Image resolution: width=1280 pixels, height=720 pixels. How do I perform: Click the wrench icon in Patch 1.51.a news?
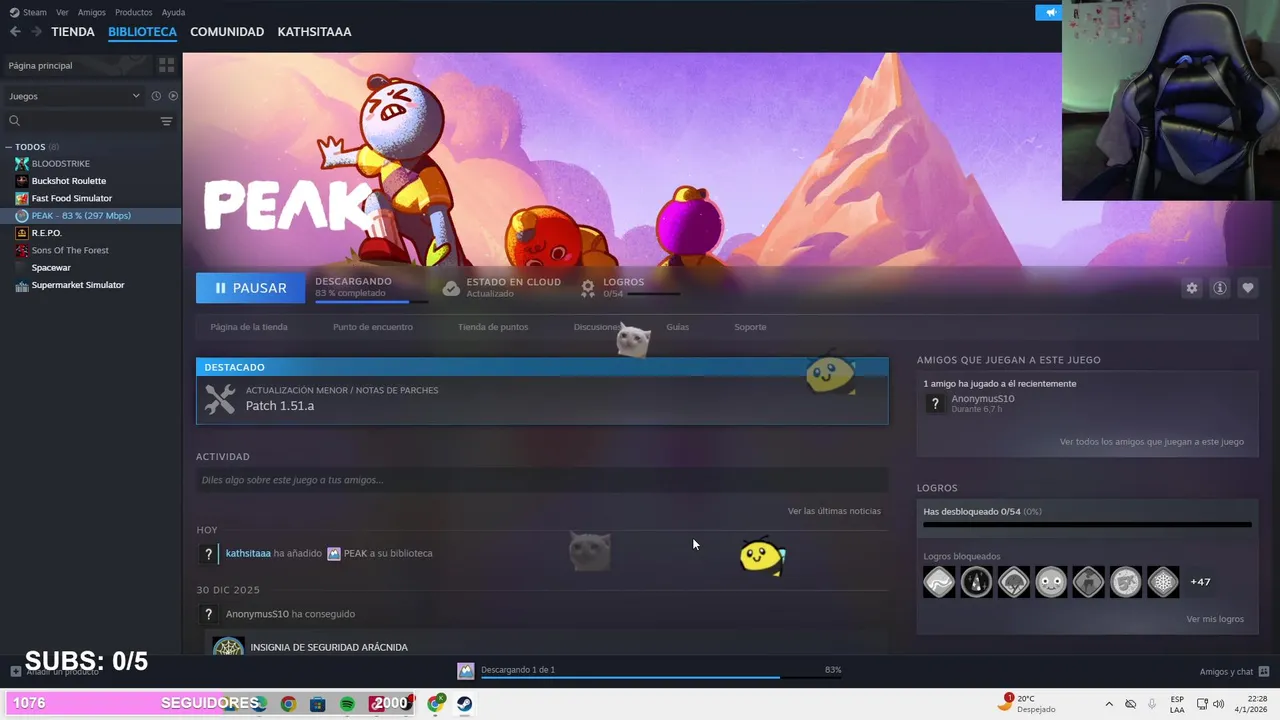click(220, 399)
